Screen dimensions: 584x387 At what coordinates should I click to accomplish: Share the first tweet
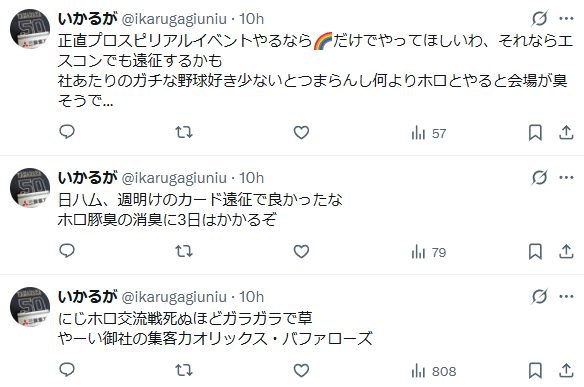tap(566, 133)
